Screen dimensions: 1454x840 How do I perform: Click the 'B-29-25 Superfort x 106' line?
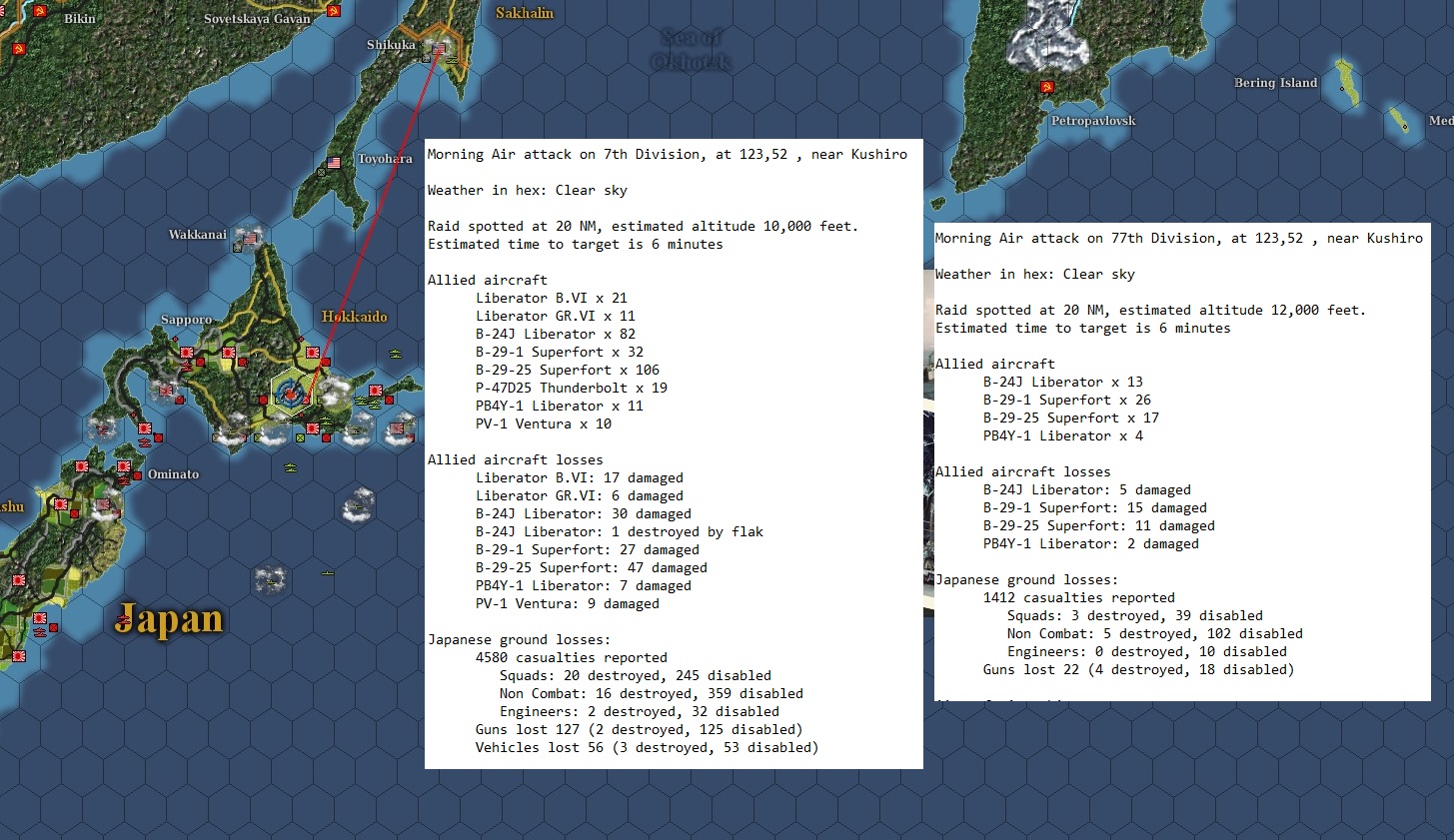568,370
